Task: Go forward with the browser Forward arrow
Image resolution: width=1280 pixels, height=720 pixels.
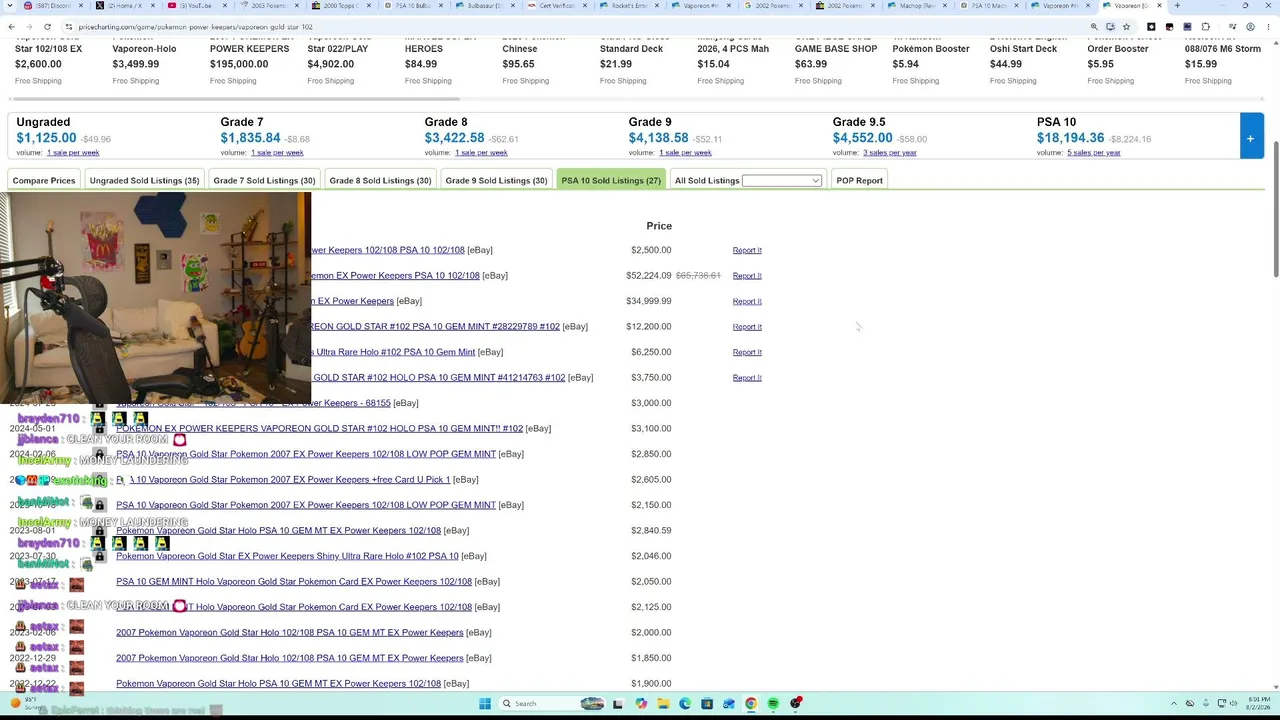Action: click(x=29, y=27)
